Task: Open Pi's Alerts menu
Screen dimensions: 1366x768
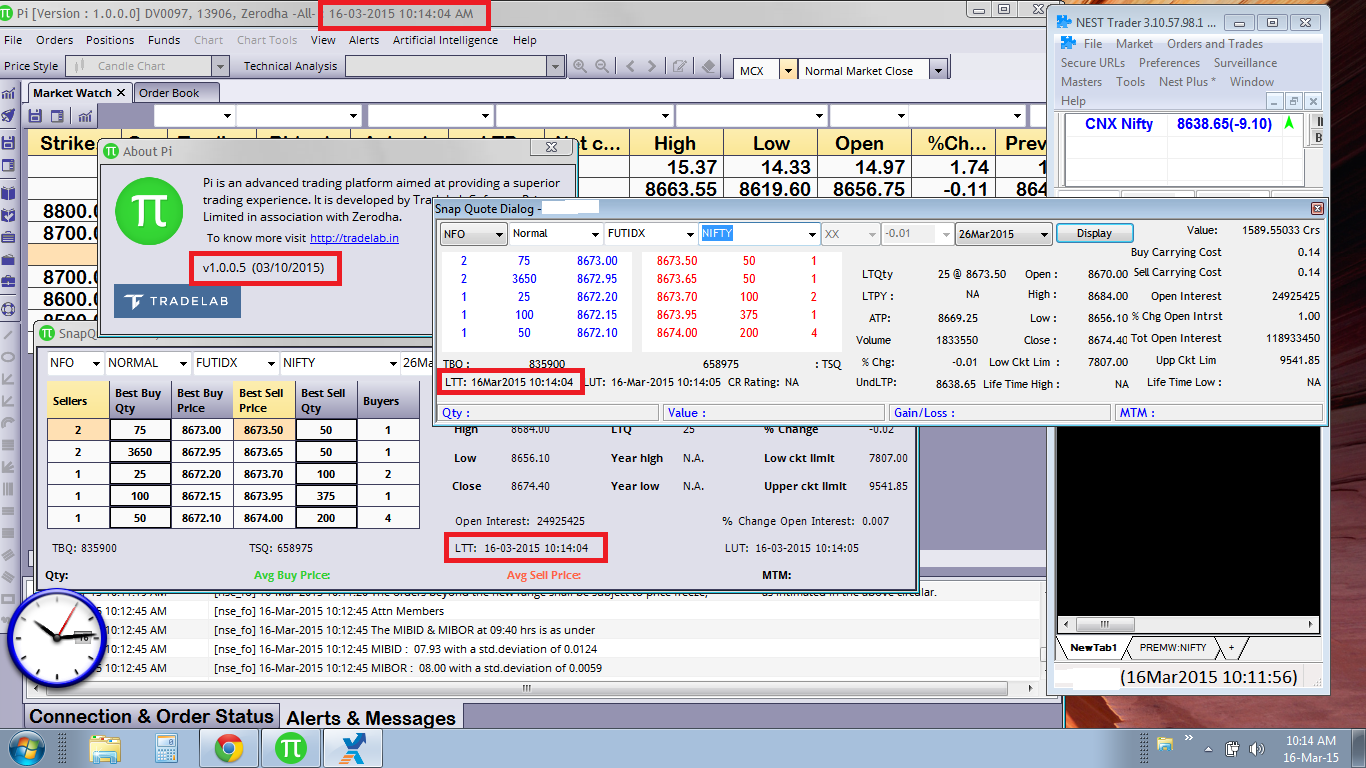Action: point(364,40)
